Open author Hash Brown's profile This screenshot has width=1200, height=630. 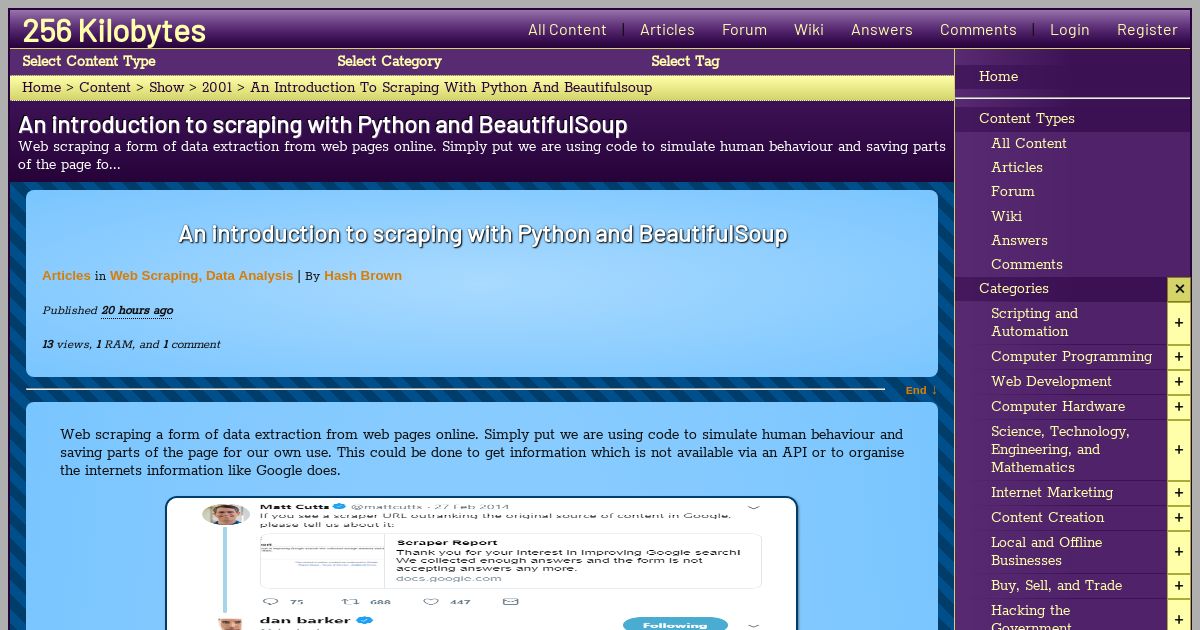tap(363, 276)
